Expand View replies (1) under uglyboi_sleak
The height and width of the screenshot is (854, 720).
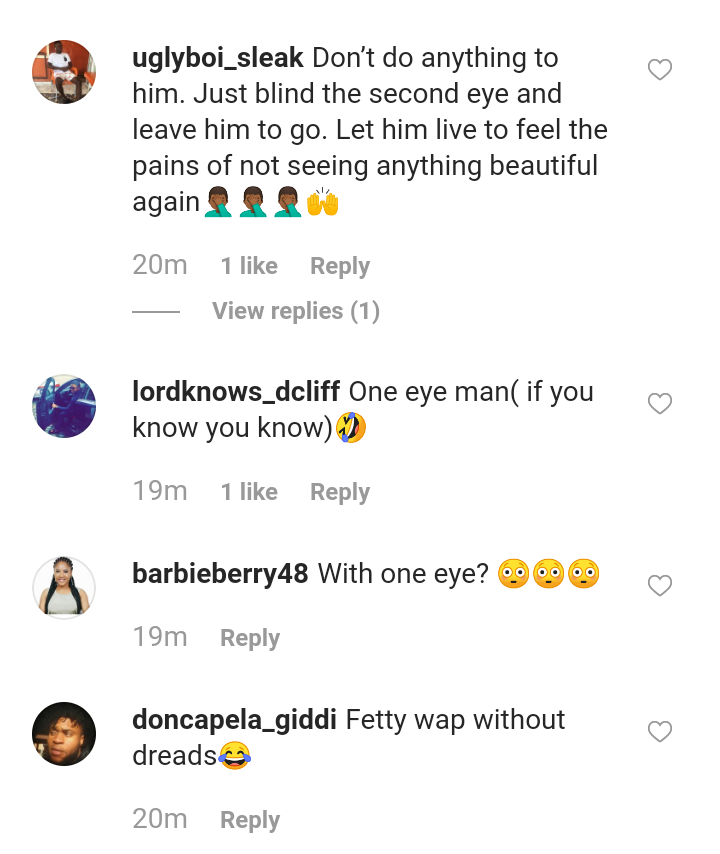296,311
